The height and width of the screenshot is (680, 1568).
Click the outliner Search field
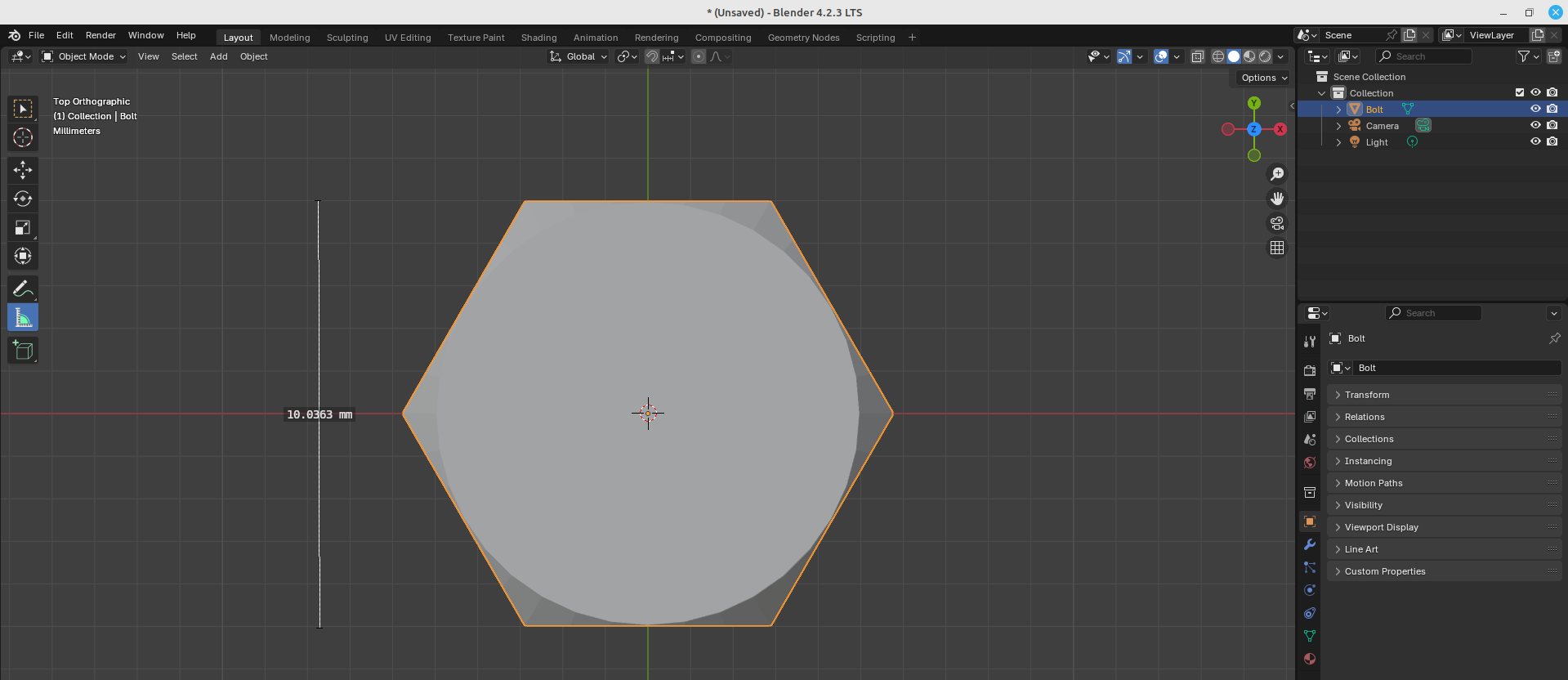[1423, 56]
